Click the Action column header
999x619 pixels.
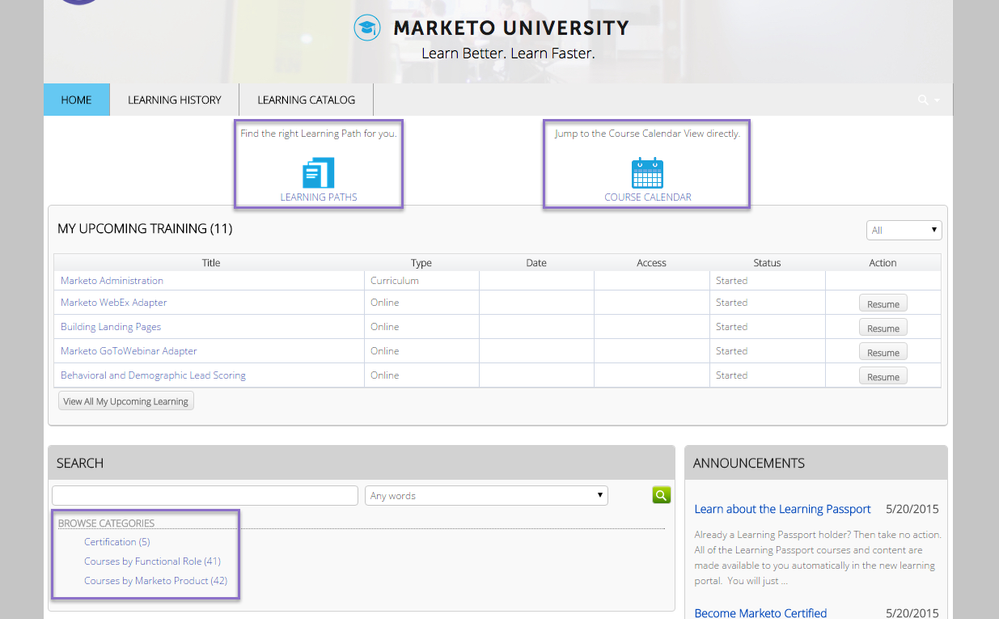(882, 262)
